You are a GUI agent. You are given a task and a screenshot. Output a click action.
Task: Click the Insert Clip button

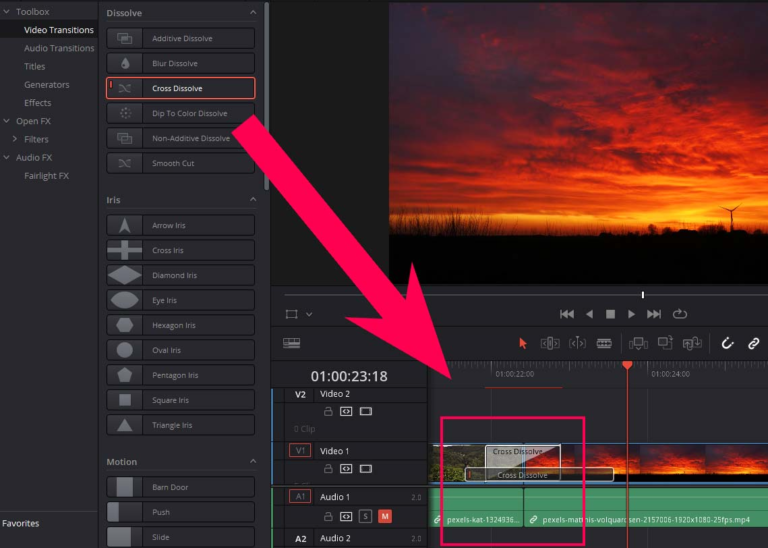tap(638, 344)
